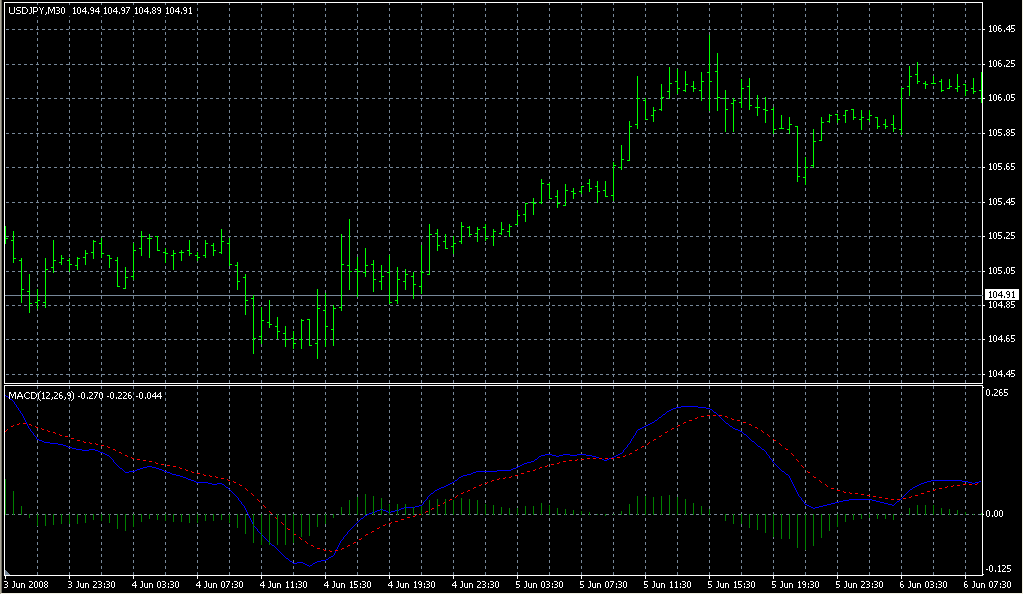
Task: Click the 105.65 price axis label
Action: click(x=1000, y=167)
